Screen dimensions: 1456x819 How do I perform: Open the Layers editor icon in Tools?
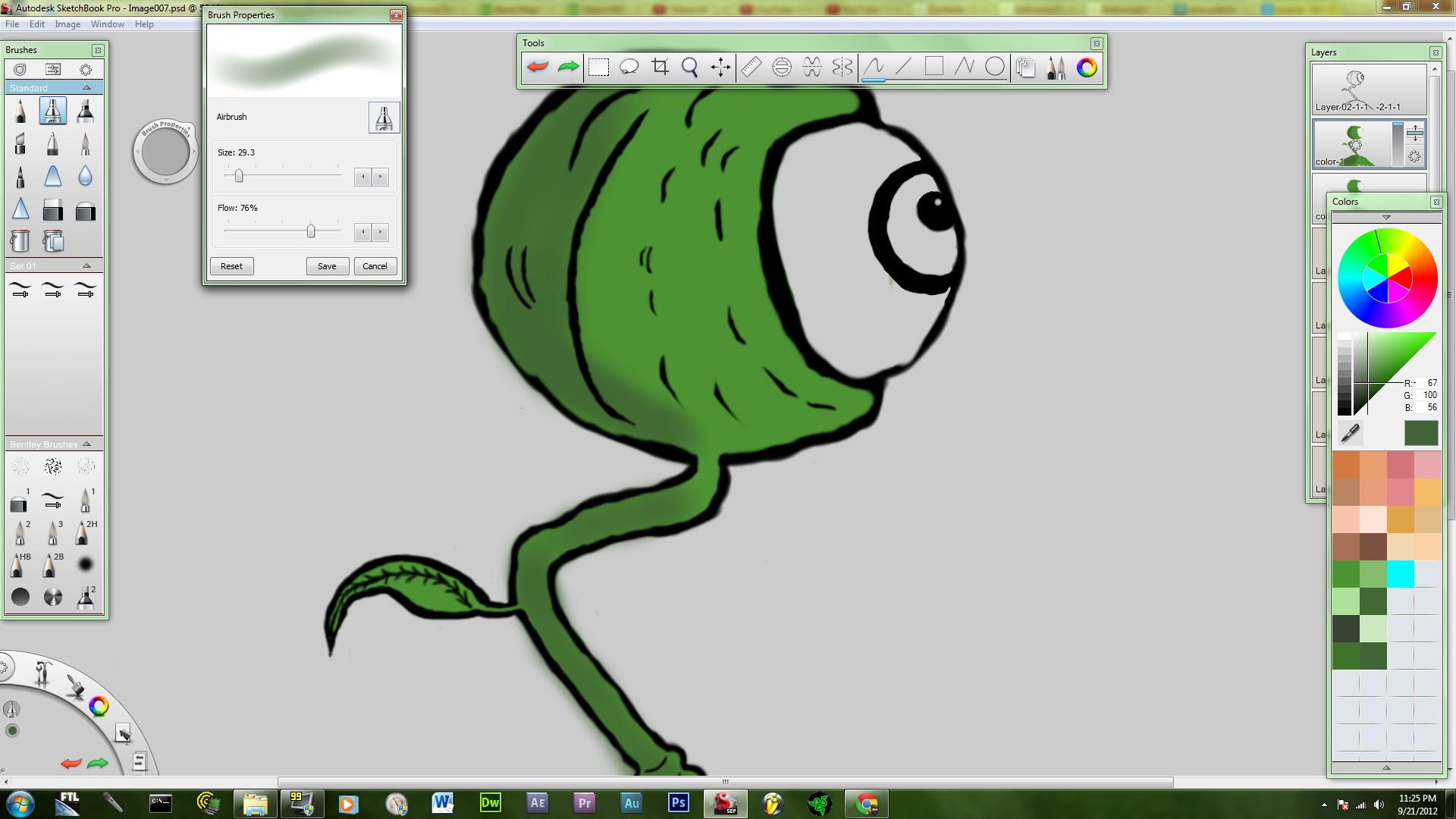(1025, 67)
